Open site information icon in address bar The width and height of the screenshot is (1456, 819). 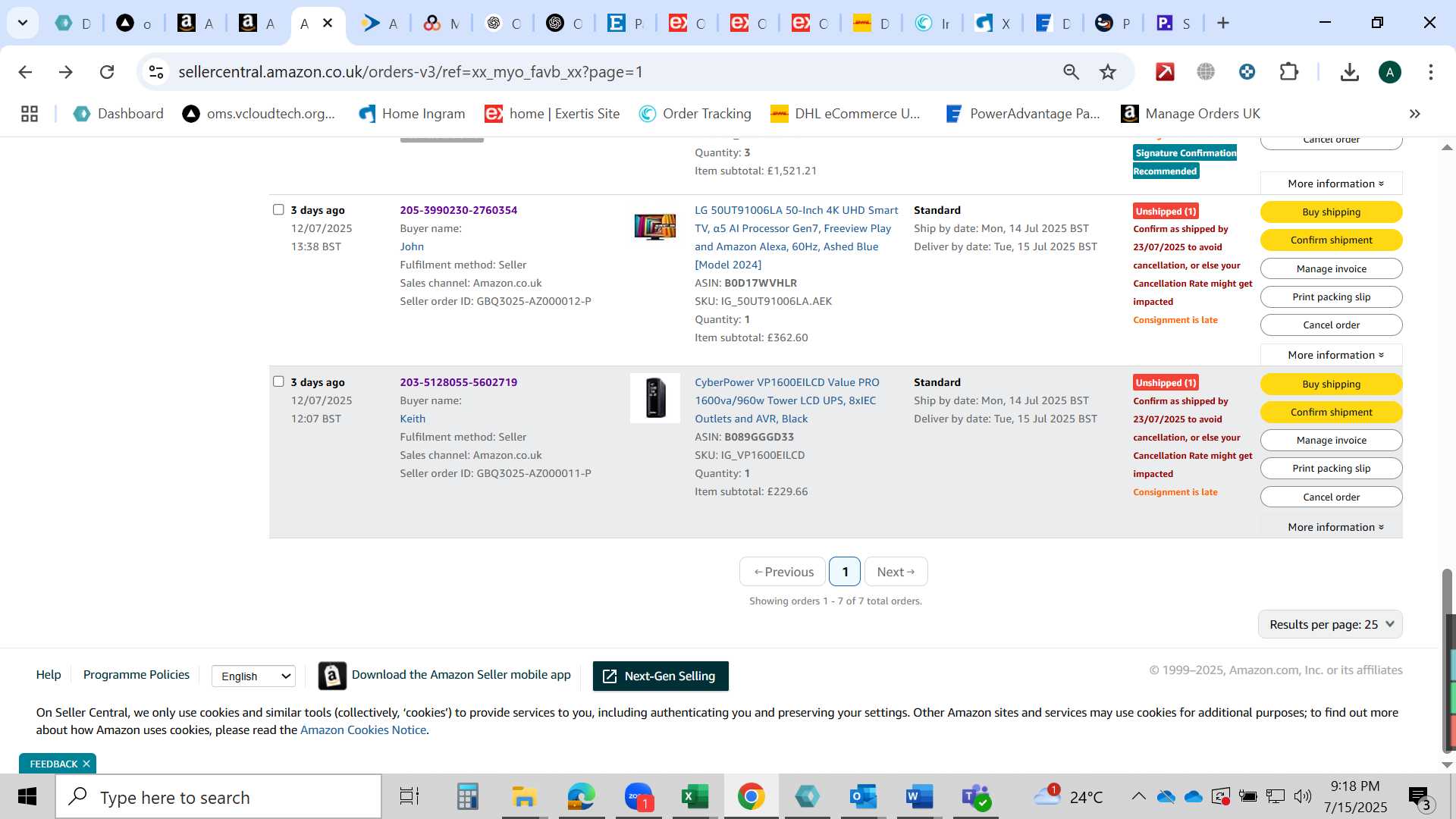(156, 72)
